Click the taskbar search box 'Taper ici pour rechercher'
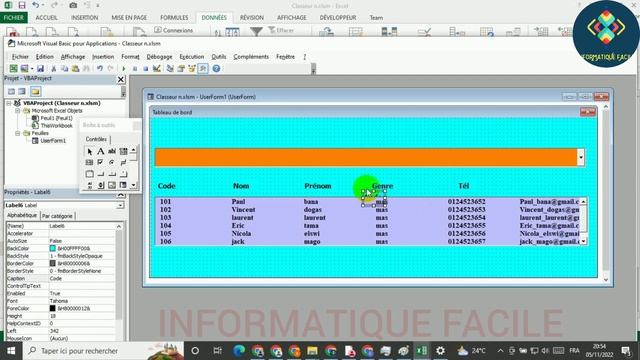The width and height of the screenshot is (640, 360). 104,351
